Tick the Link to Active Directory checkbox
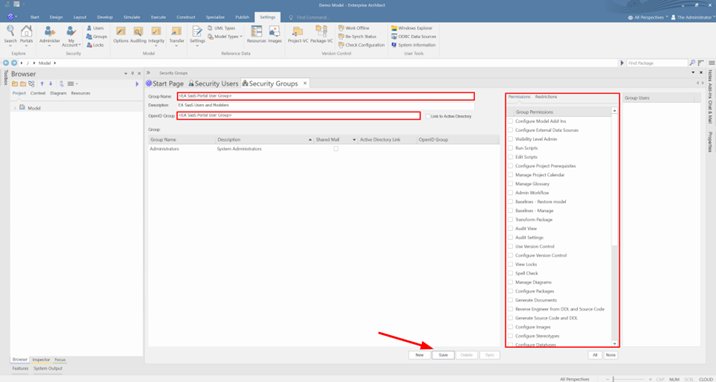The height and width of the screenshot is (382, 716). pos(427,116)
